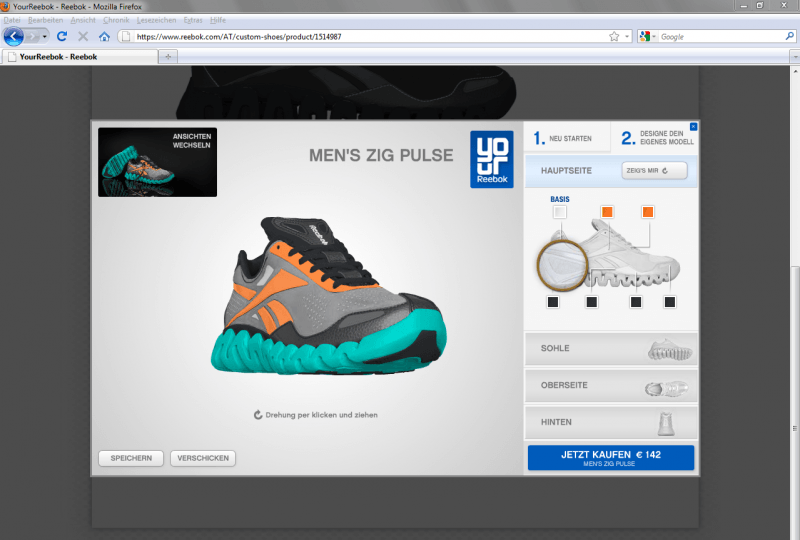
Task: Open the Datei menu
Action: (12, 20)
